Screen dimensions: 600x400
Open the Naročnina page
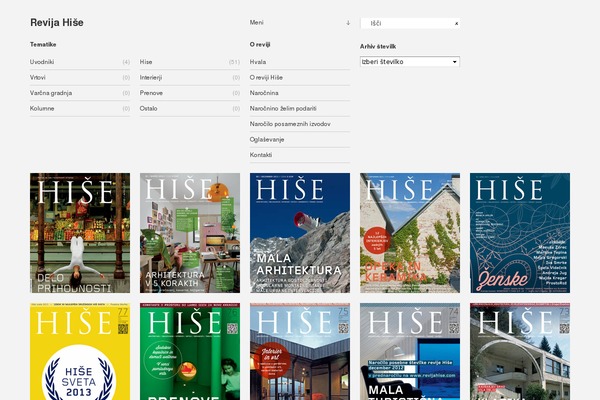pyautogui.click(x=300, y=93)
